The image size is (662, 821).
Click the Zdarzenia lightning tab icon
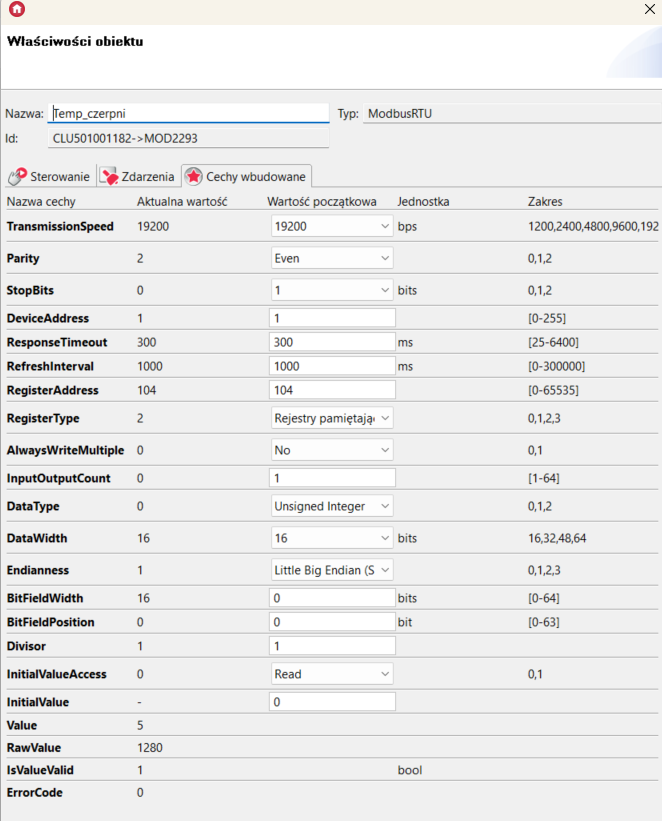tap(109, 177)
